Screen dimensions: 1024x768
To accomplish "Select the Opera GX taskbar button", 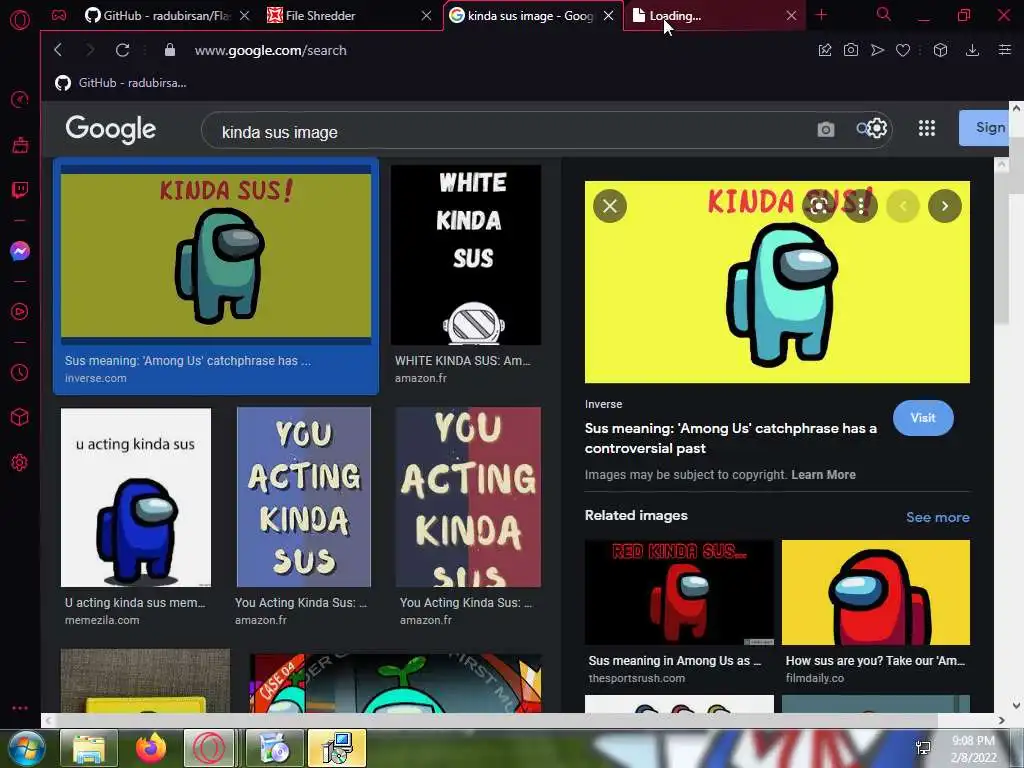I will [209, 748].
